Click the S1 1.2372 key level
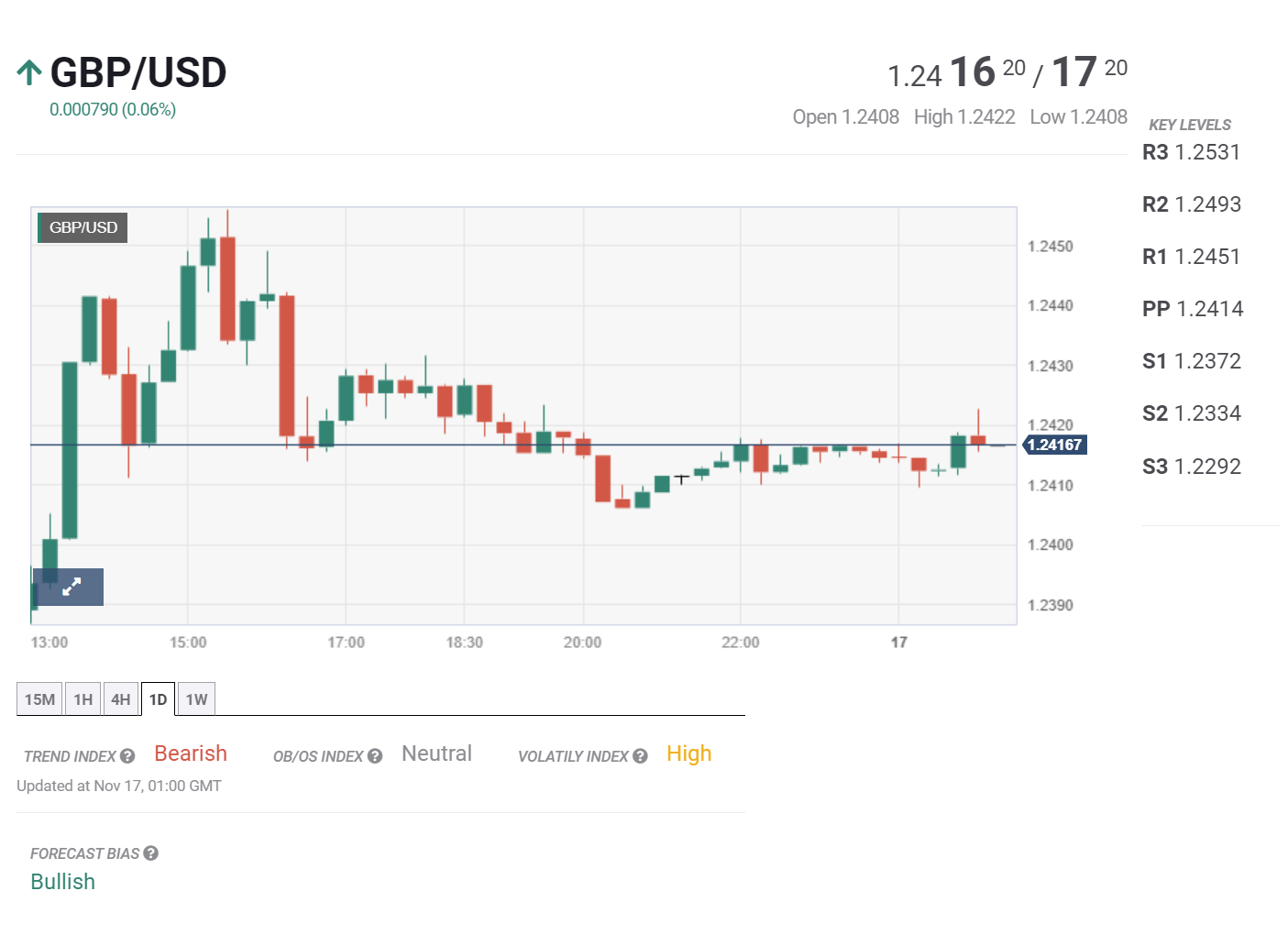This screenshot has height=946, width=1288. tap(1192, 361)
